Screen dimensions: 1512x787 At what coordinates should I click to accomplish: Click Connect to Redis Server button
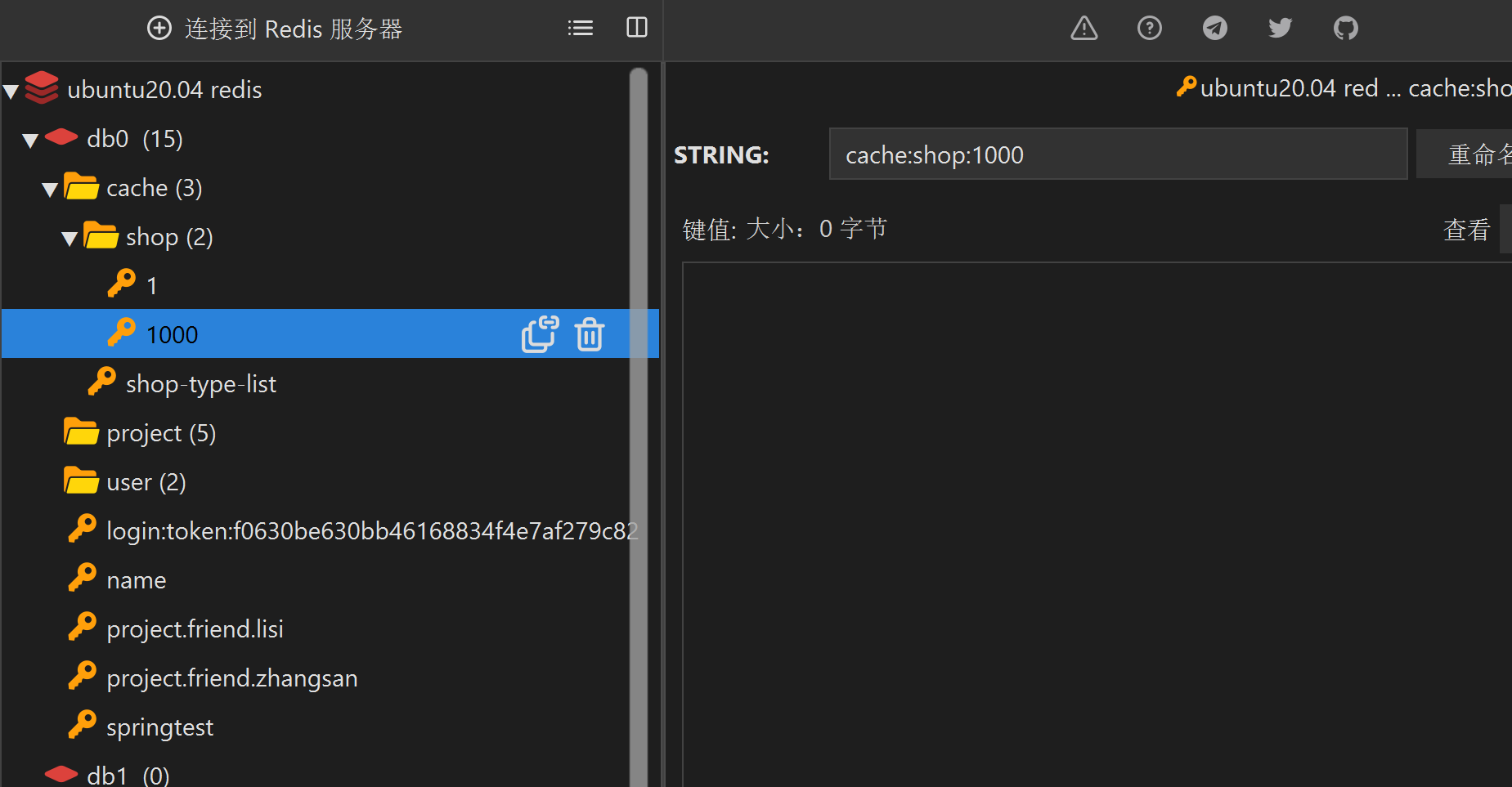[275, 29]
